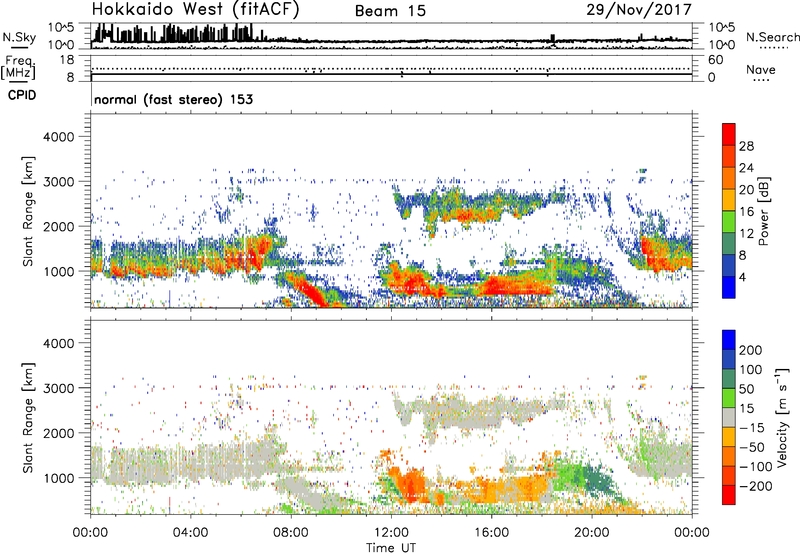The width and height of the screenshot is (800, 554).
Task: Click the 'Power [dB]' color bar label
Action: coord(763,211)
